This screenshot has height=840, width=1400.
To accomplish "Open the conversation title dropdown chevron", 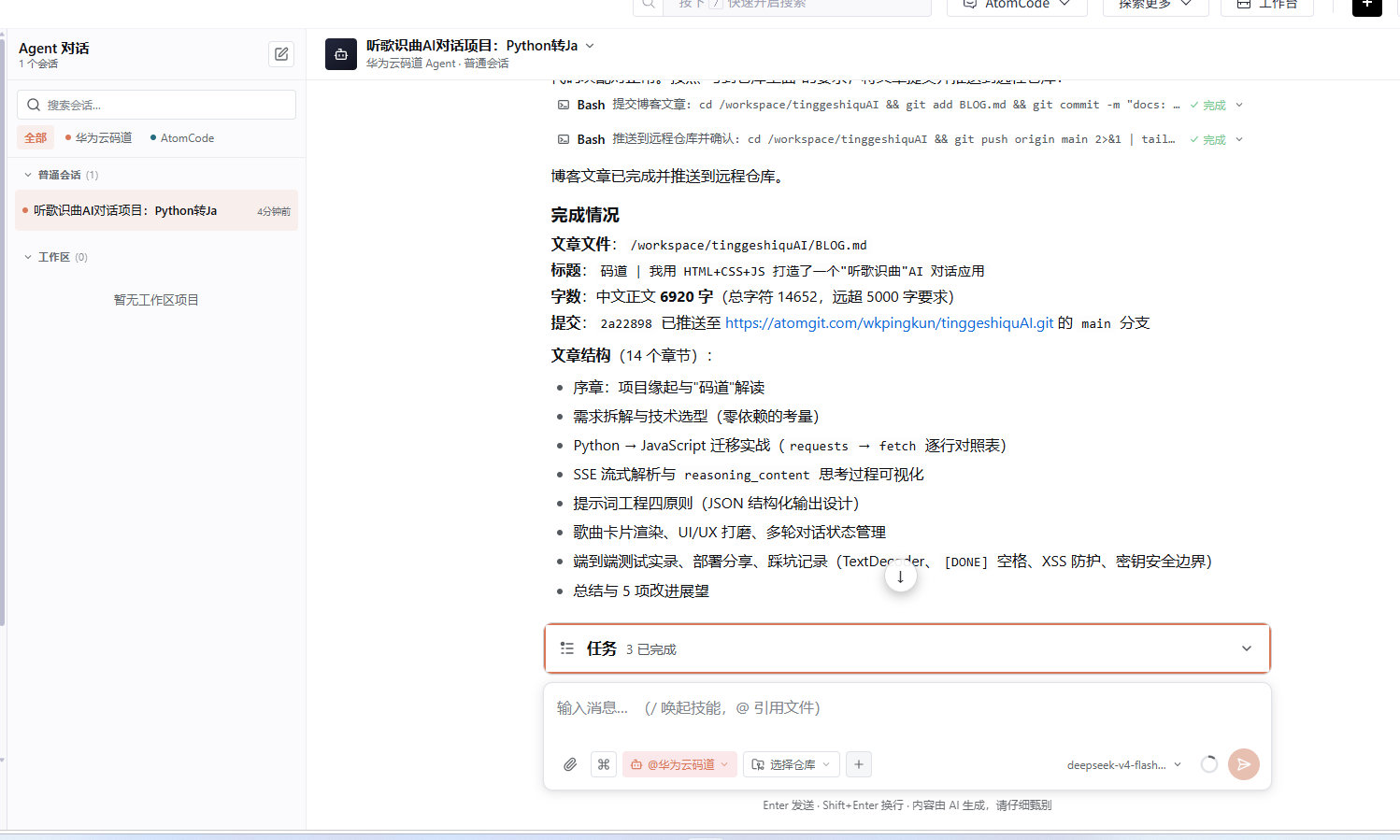I will click(x=590, y=46).
